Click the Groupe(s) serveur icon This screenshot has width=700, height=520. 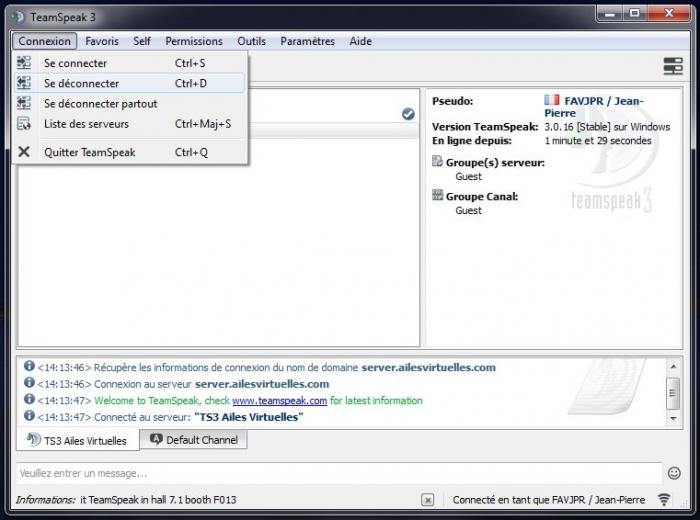click(438, 161)
